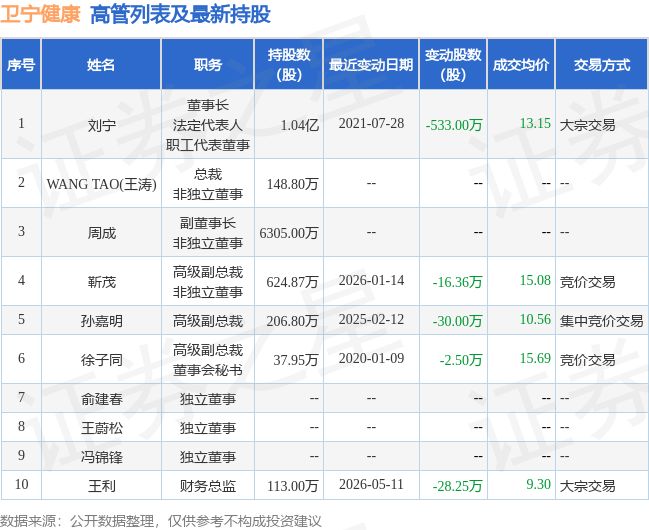Viewport: 649px width, 530px height.
Task: Click the 财务总监 position cell
Action: click(x=208, y=486)
